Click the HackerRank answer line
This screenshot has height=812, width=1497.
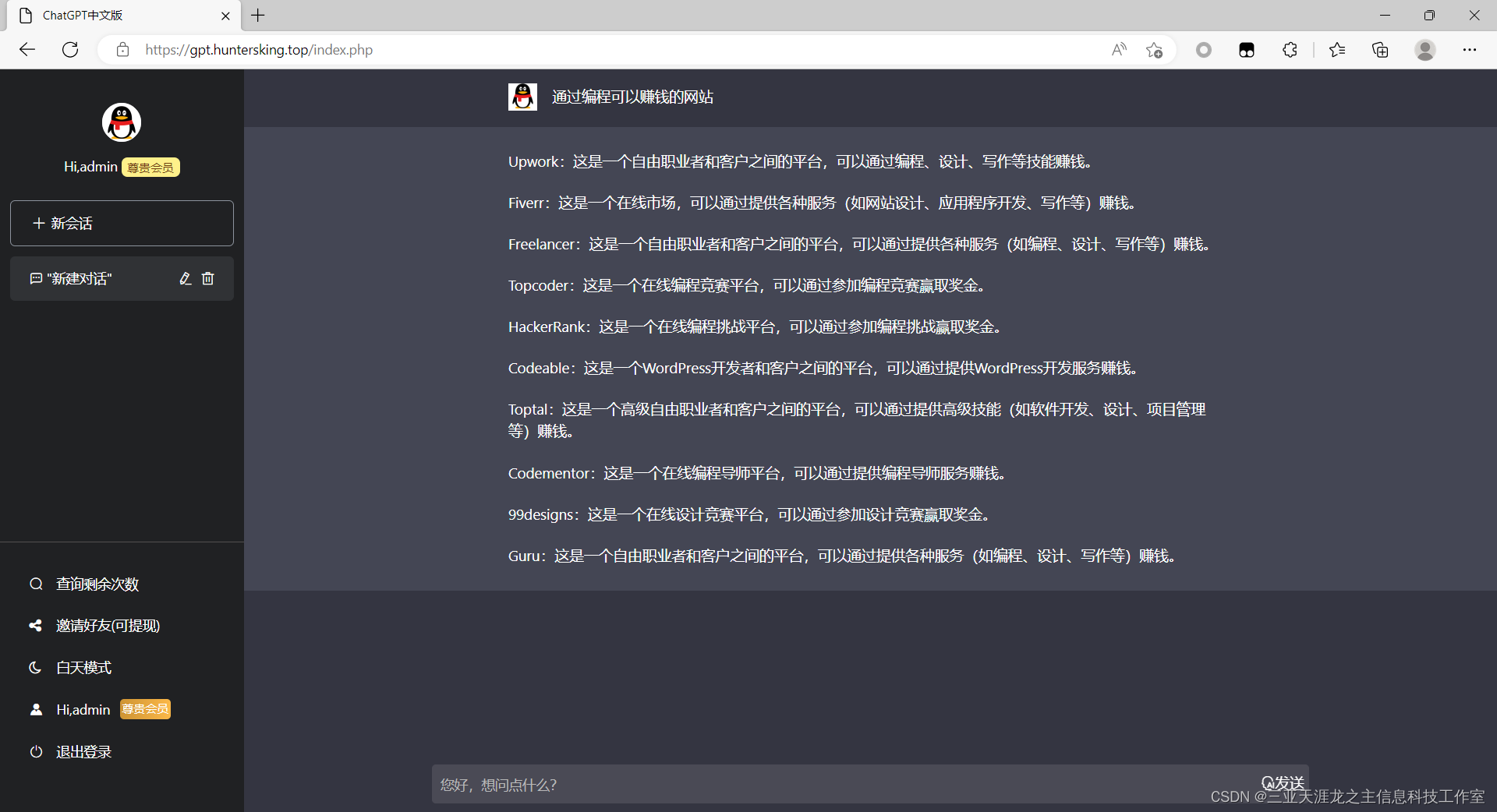pos(756,327)
